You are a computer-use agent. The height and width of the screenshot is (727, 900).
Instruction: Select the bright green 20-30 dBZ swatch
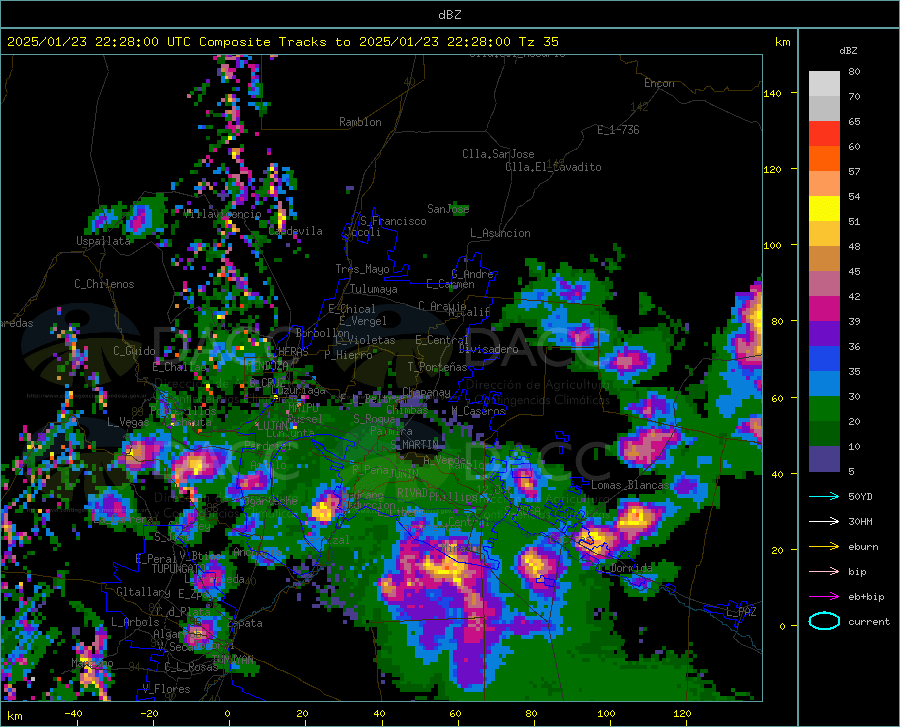(824, 409)
